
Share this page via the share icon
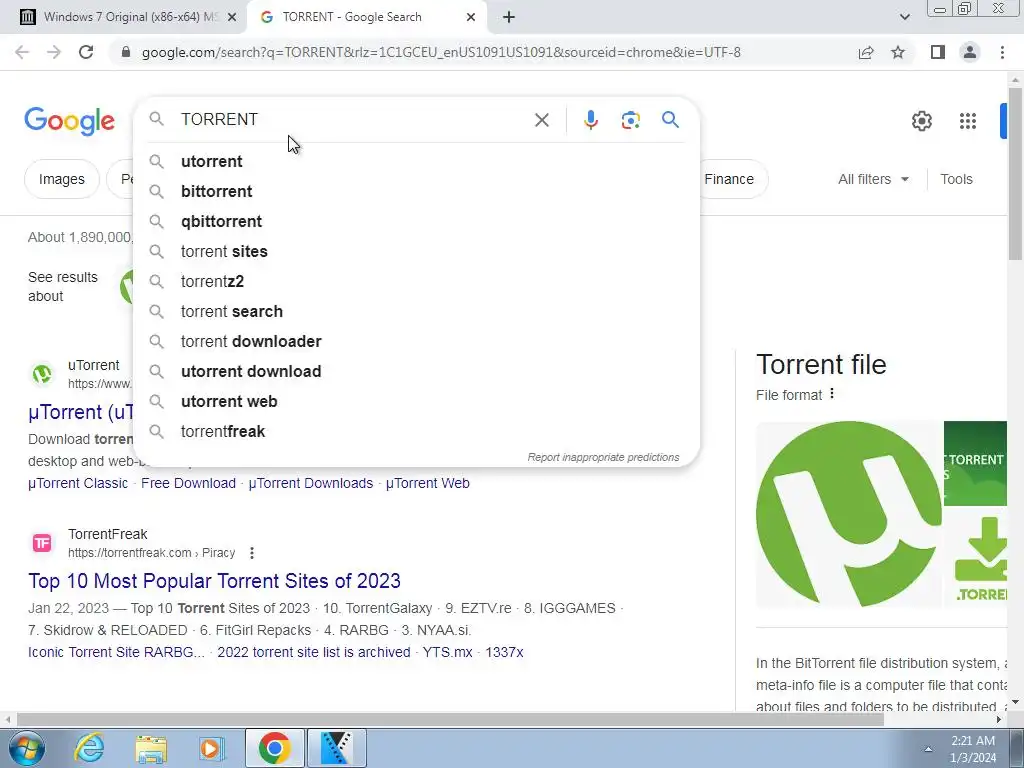866,52
